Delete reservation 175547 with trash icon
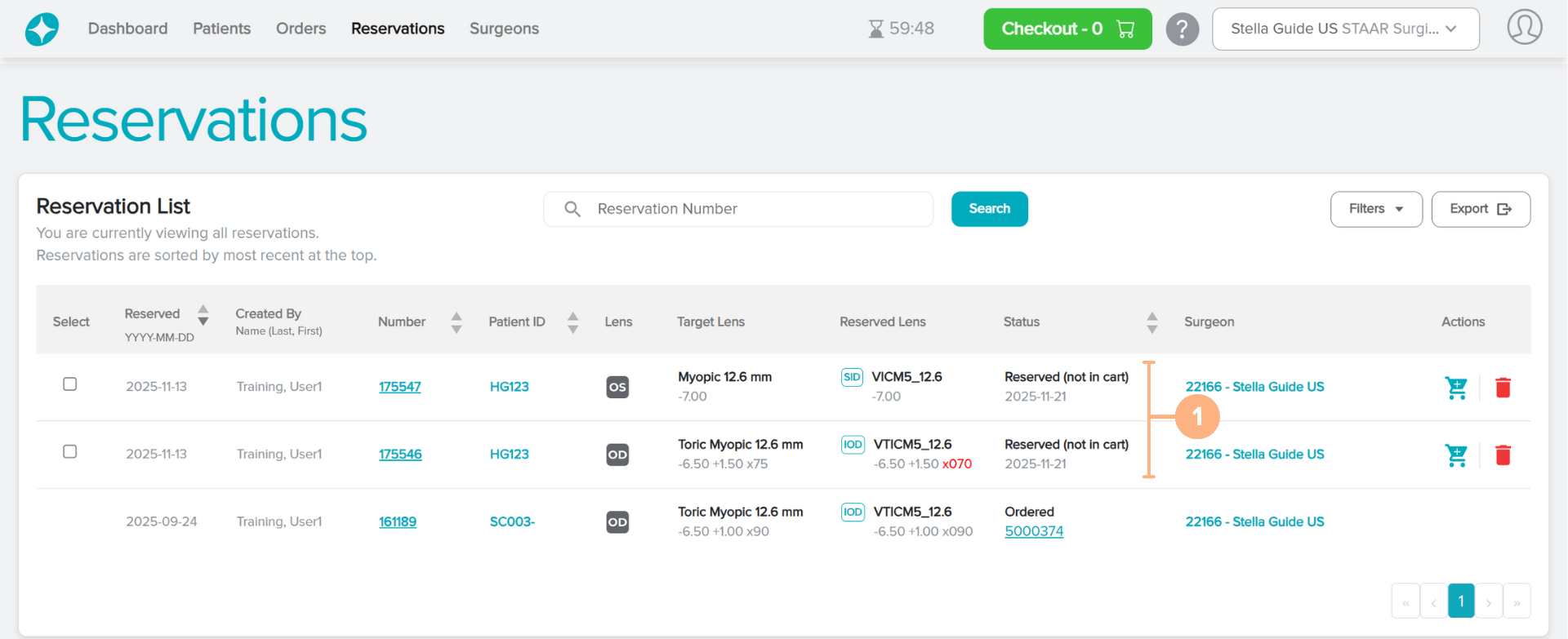The image size is (1568, 639). pos(1503,388)
